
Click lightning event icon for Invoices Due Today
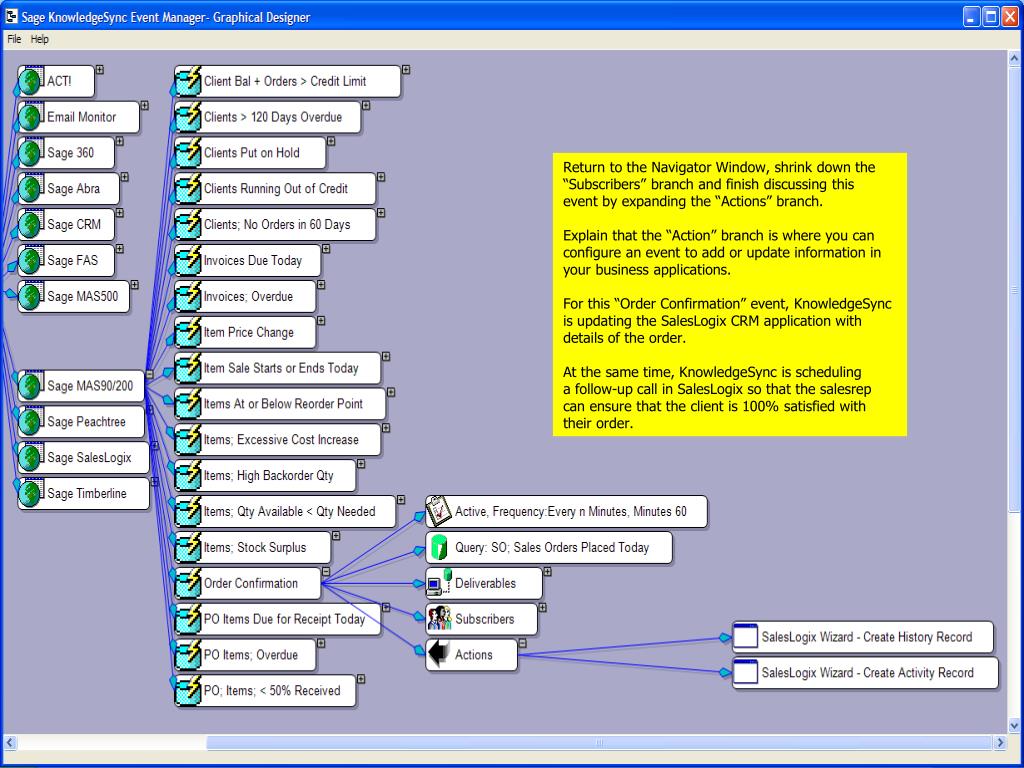(x=188, y=261)
